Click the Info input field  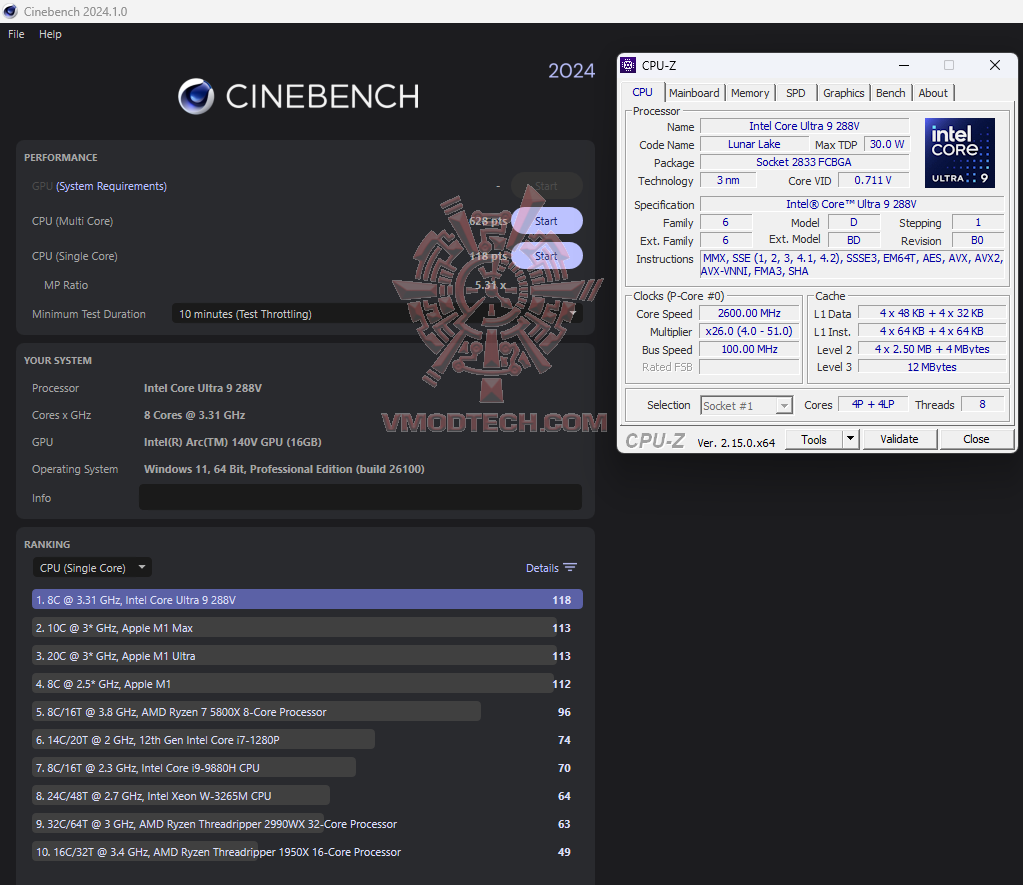(x=360, y=497)
